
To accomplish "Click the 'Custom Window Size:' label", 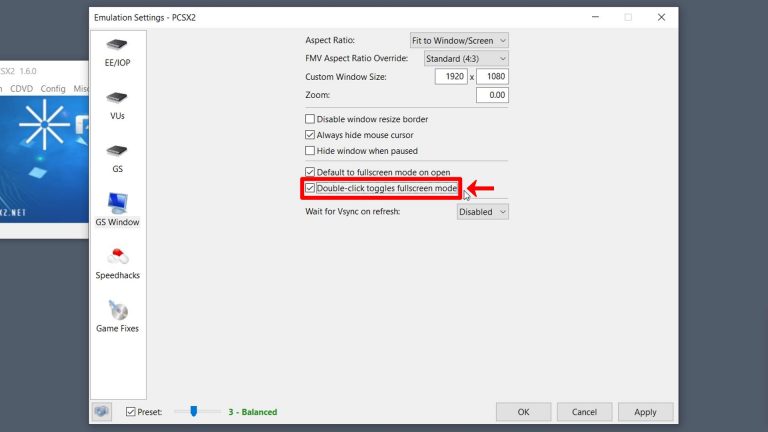I will (346, 77).
